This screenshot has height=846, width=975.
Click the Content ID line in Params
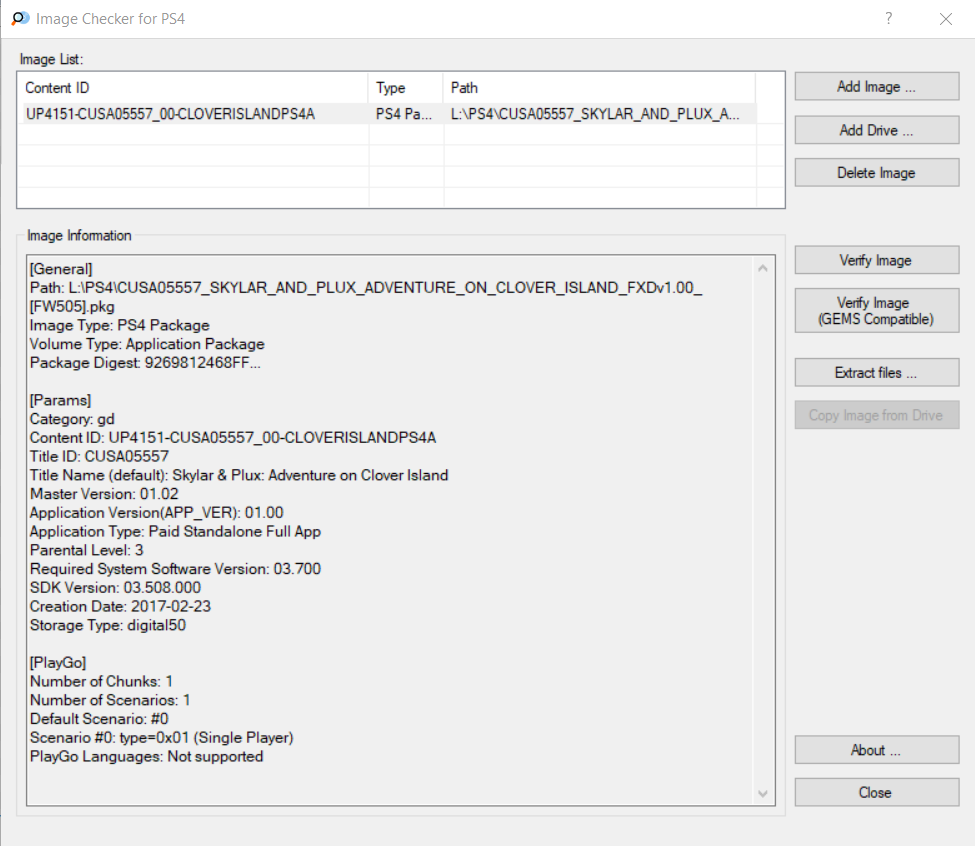pyautogui.click(x=233, y=438)
